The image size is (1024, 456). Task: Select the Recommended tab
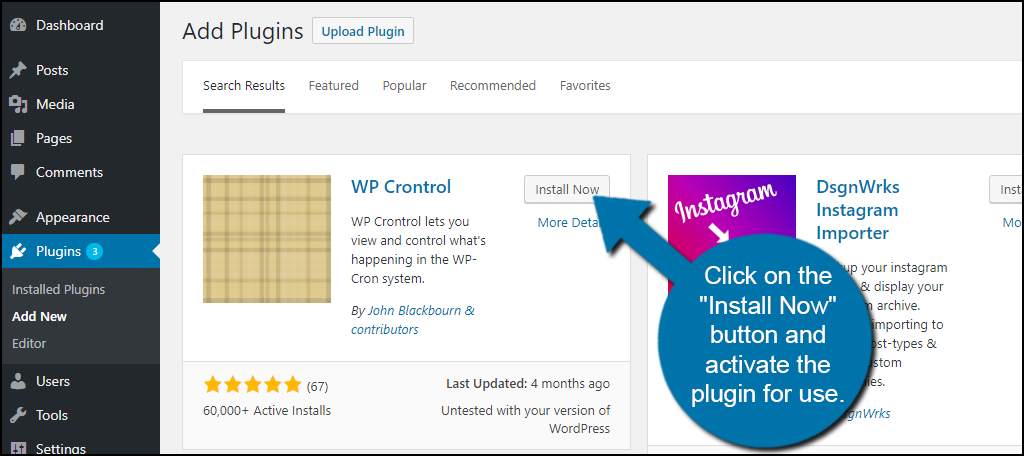(493, 86)
